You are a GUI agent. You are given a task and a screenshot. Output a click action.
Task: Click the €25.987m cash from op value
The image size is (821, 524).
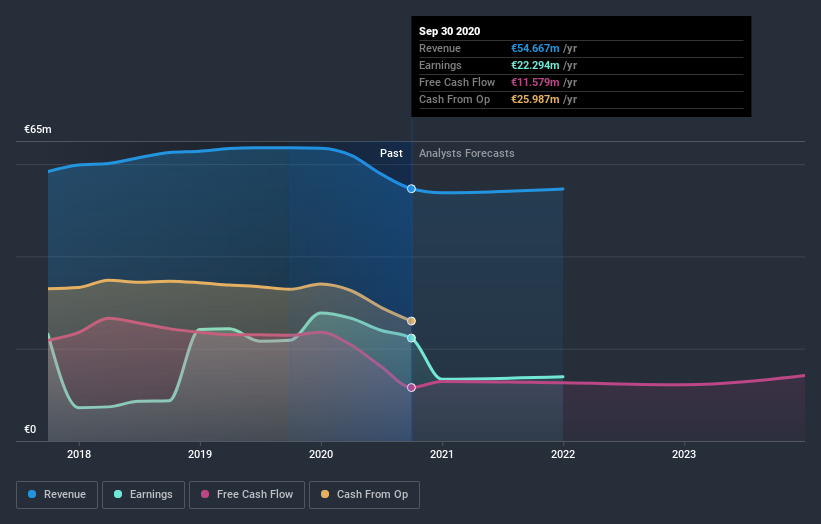[x=535, y=99]
